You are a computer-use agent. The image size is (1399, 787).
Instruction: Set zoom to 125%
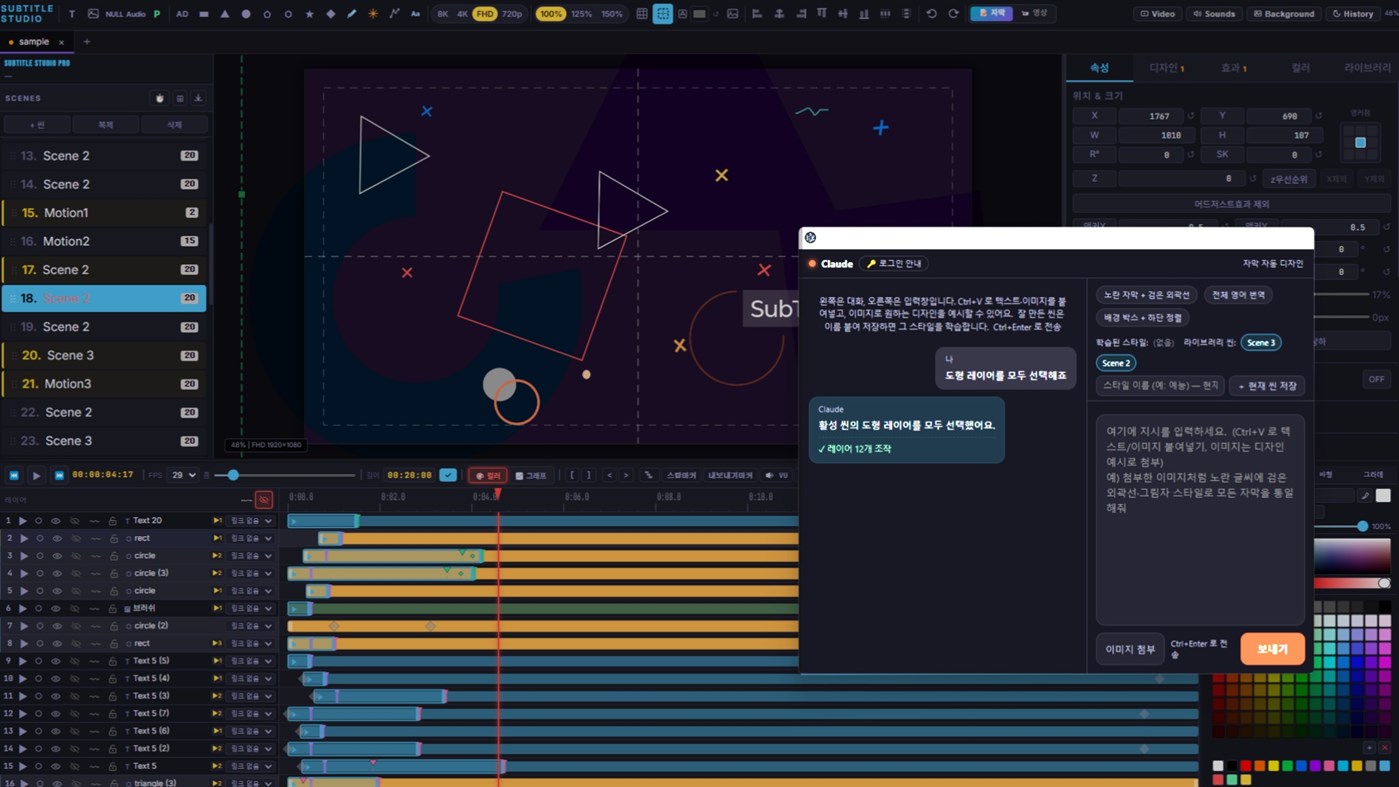[581, 14]
